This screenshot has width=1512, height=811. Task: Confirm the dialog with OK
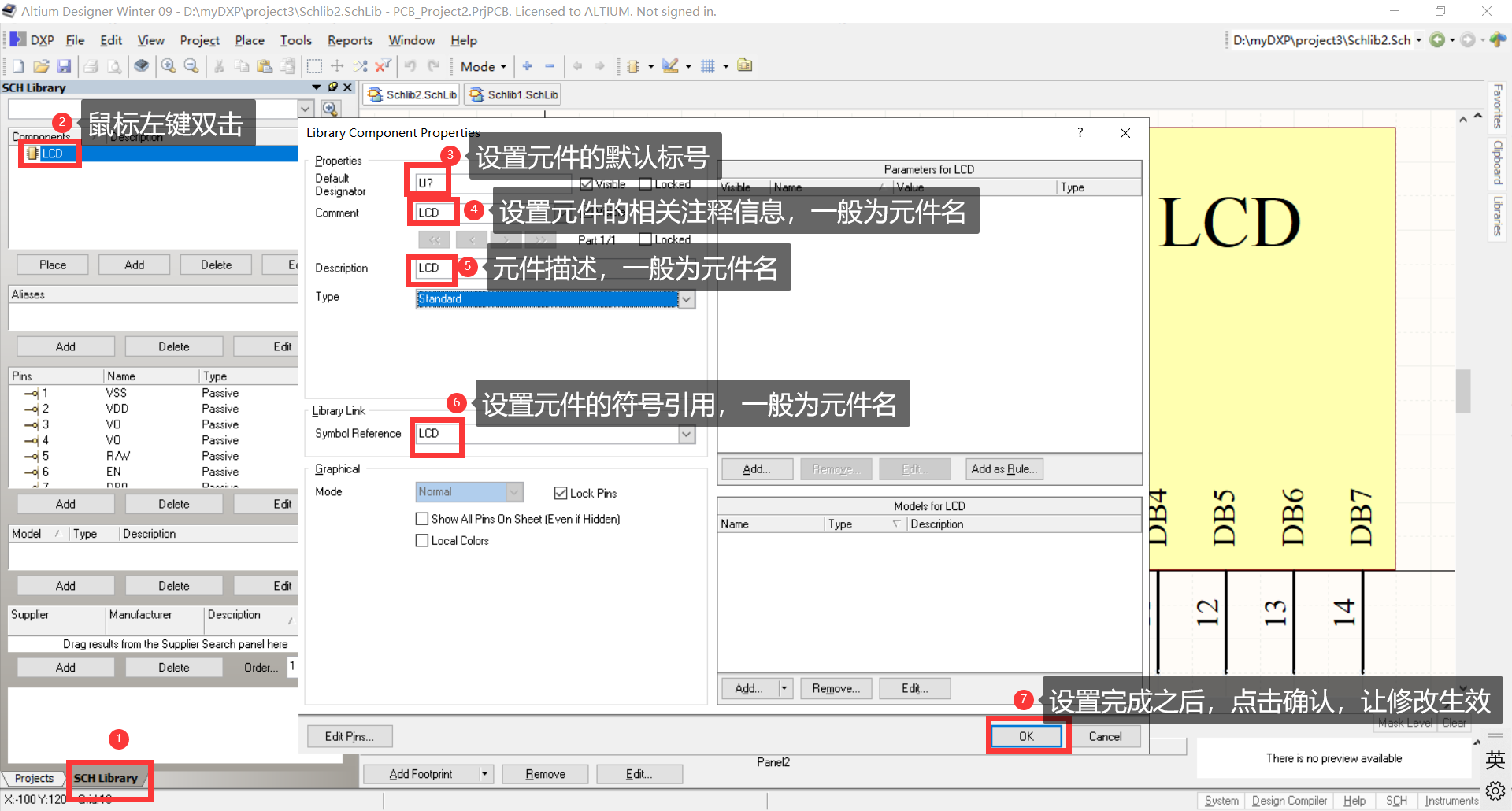pyautogui.click(x=1026, y=736)
